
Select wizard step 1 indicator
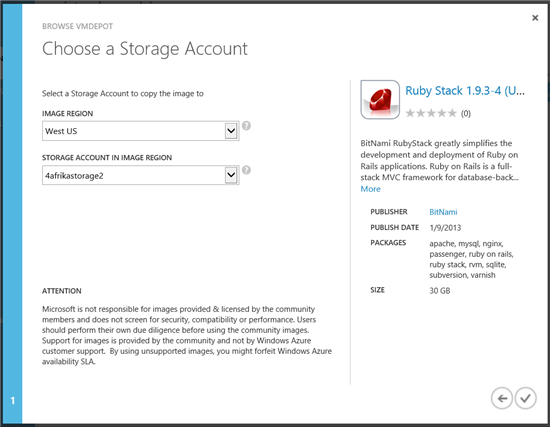[13, 400]
